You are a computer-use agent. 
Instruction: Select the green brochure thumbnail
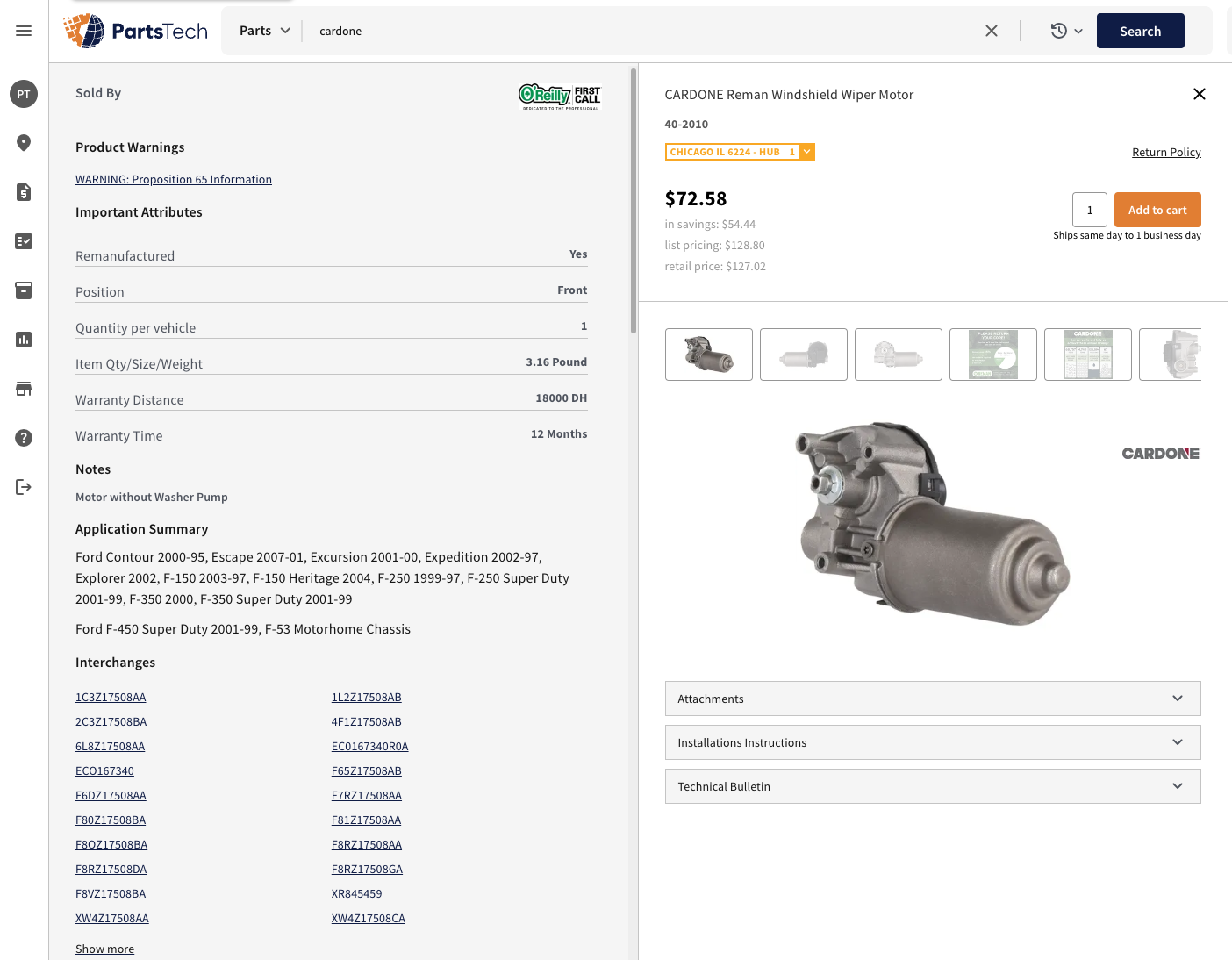[x=993, y=355]
